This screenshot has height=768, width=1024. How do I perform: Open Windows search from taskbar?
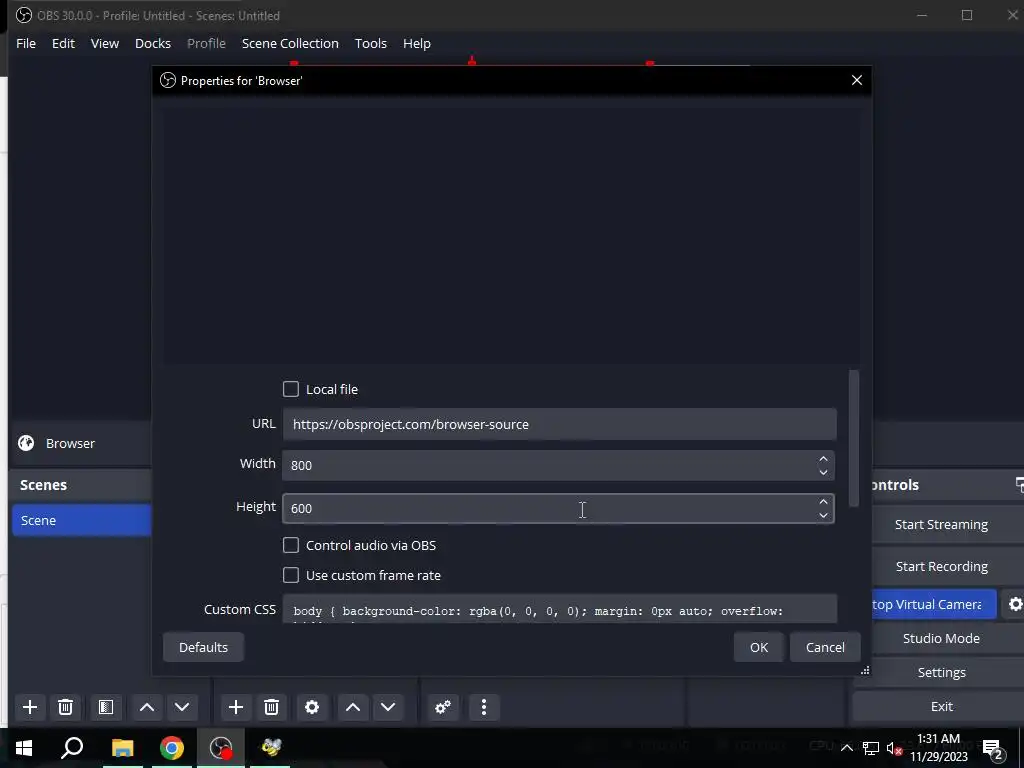tap(72, 748)
